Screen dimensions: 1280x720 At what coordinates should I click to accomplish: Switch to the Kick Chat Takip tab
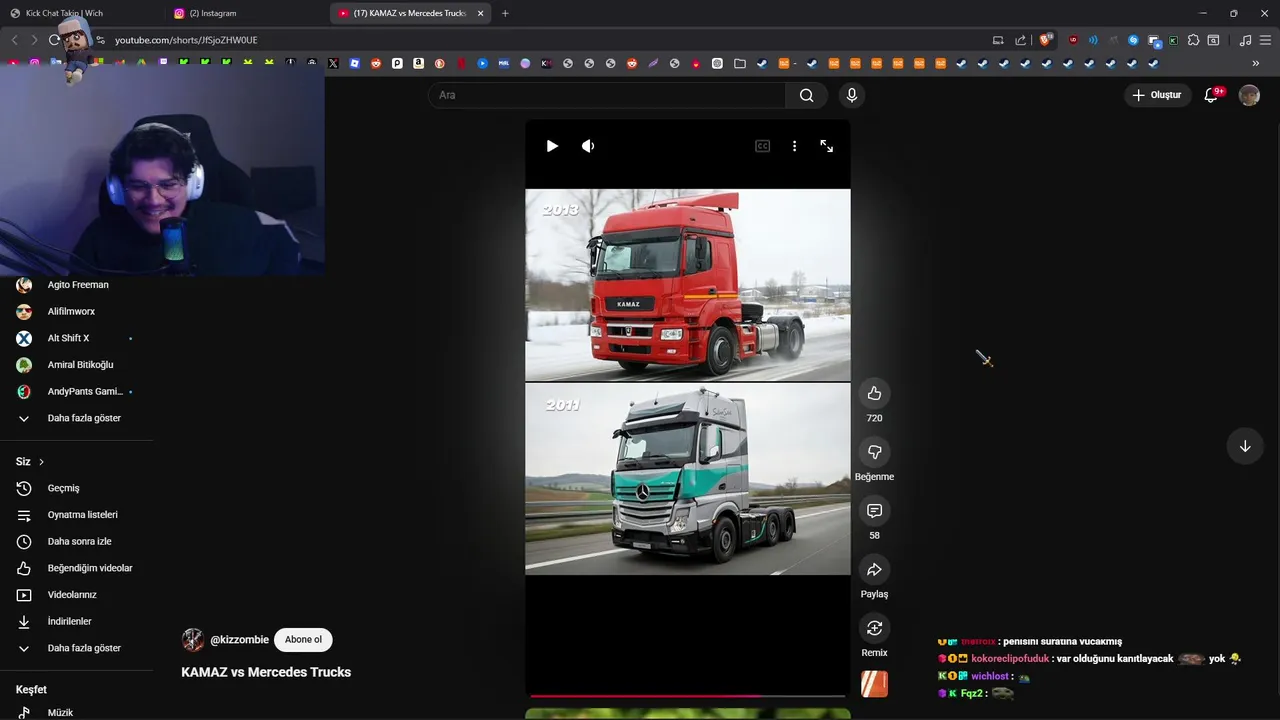82,13
